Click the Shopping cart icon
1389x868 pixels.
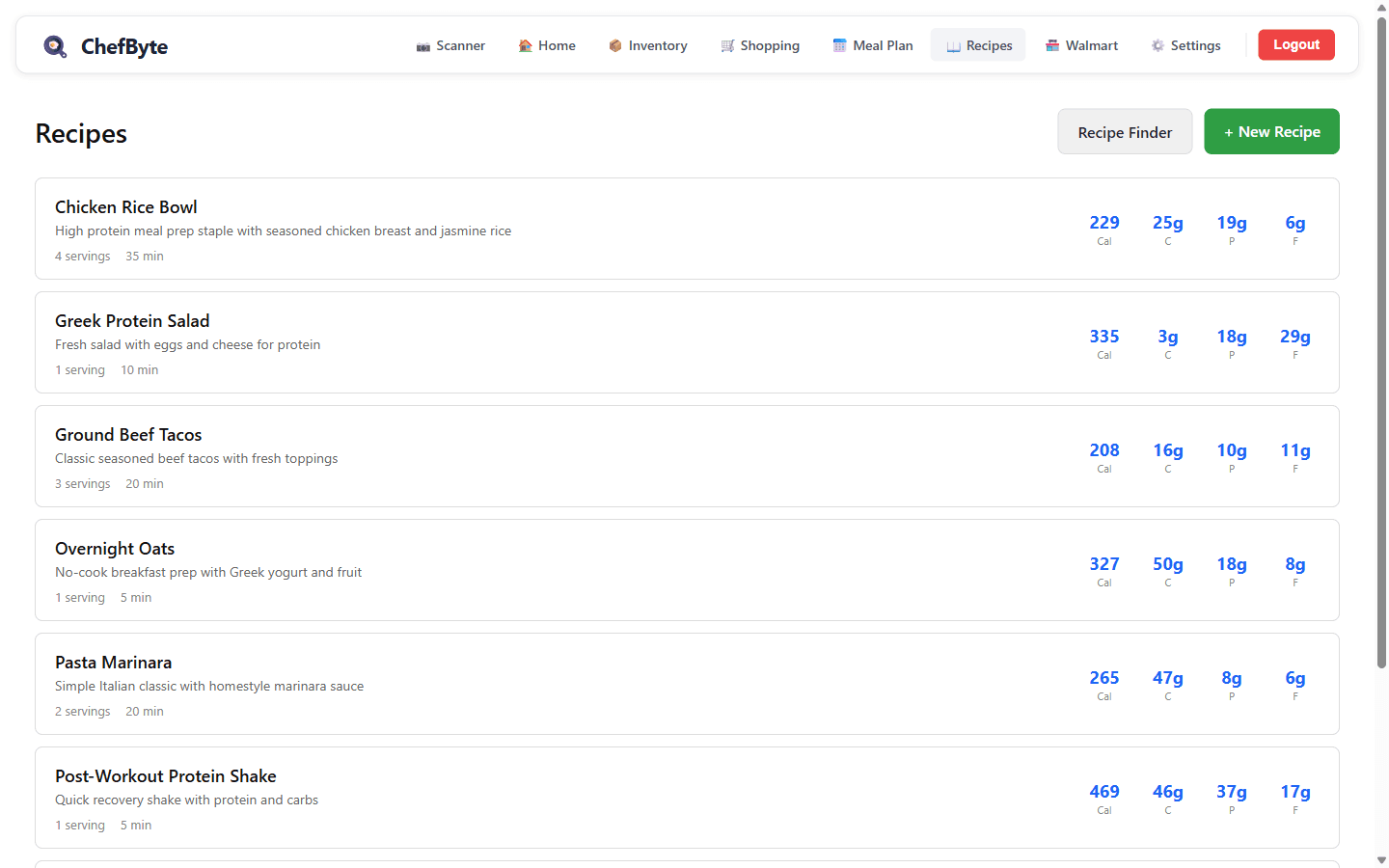coord(727,46)
